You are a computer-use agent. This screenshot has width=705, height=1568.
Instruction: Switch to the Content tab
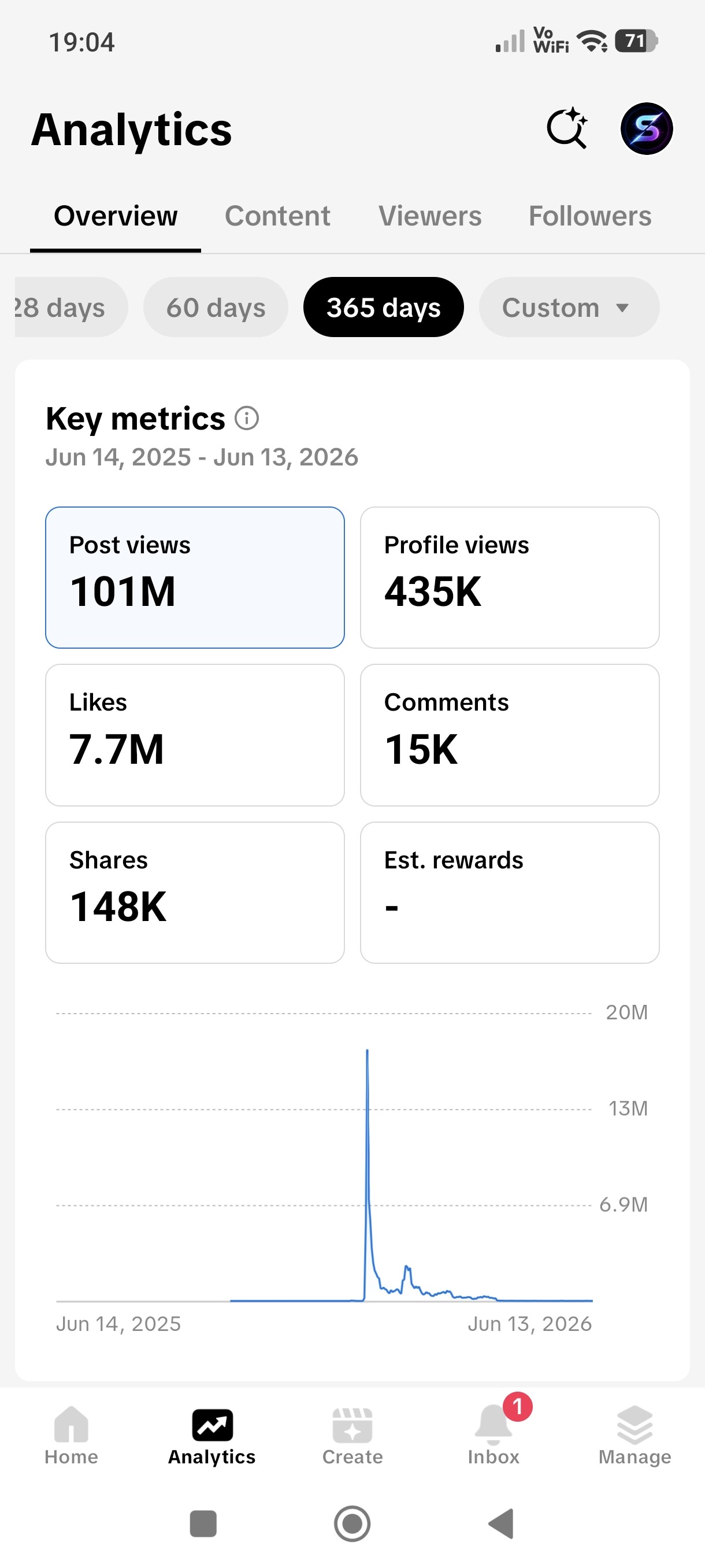pyautogui.click(x=277, y=216)
